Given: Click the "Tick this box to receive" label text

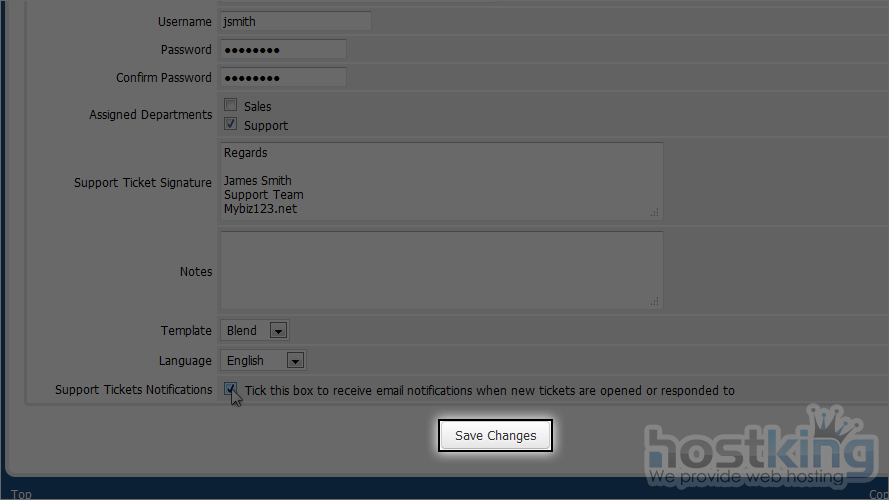Looking at the screenshot, I should pos(489,390).
